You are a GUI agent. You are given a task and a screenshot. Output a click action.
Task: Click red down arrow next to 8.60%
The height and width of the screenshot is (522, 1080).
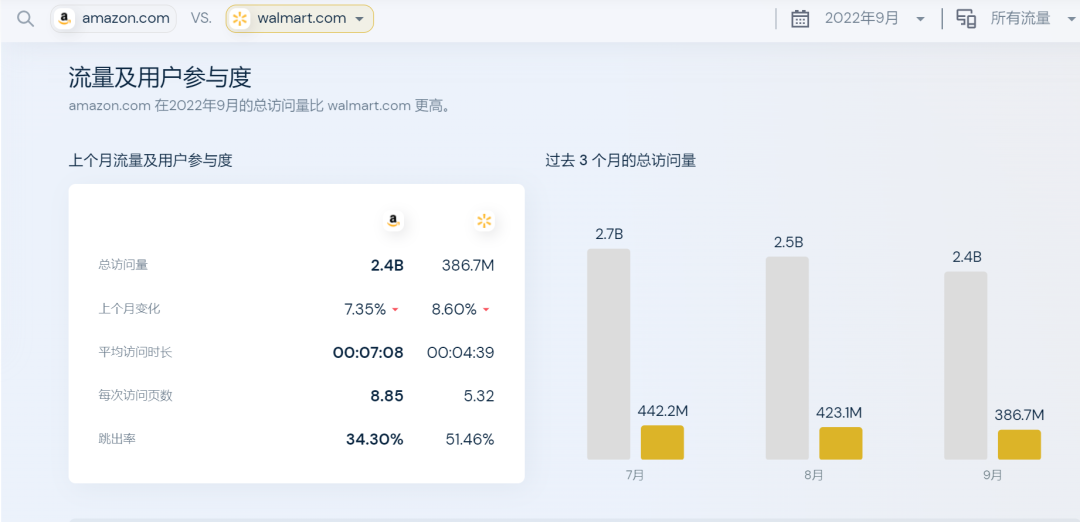(x=486, y=310)
